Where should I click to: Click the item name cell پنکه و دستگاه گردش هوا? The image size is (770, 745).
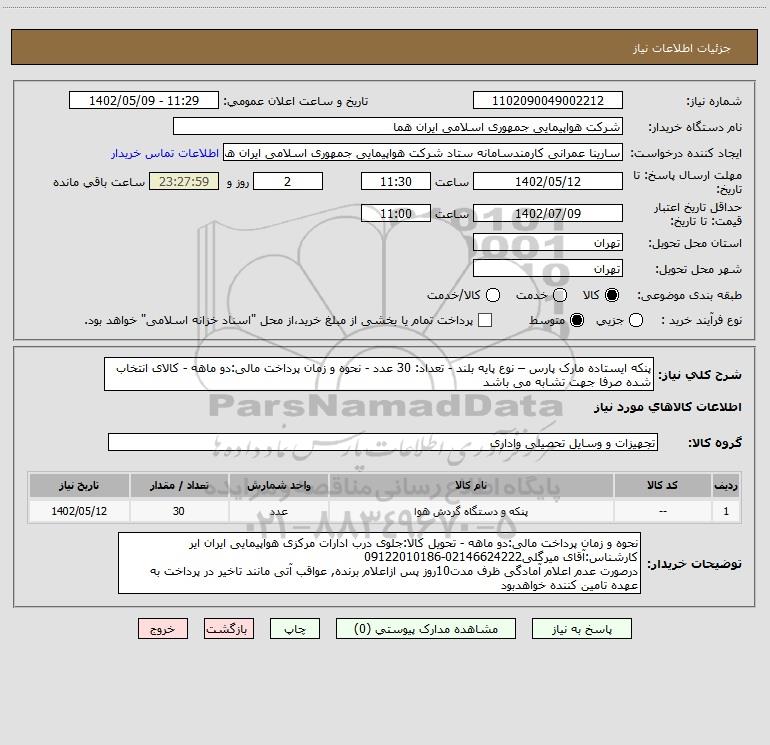pyautogui.click(x=471, y=511)
